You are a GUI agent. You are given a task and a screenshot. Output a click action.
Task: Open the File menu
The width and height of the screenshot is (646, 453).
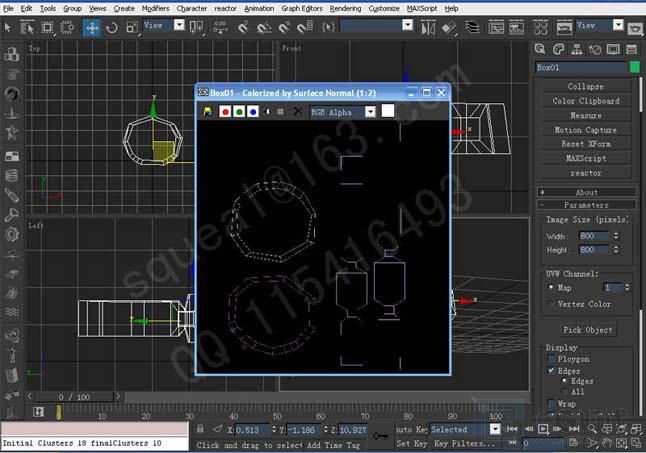(8, 8)
